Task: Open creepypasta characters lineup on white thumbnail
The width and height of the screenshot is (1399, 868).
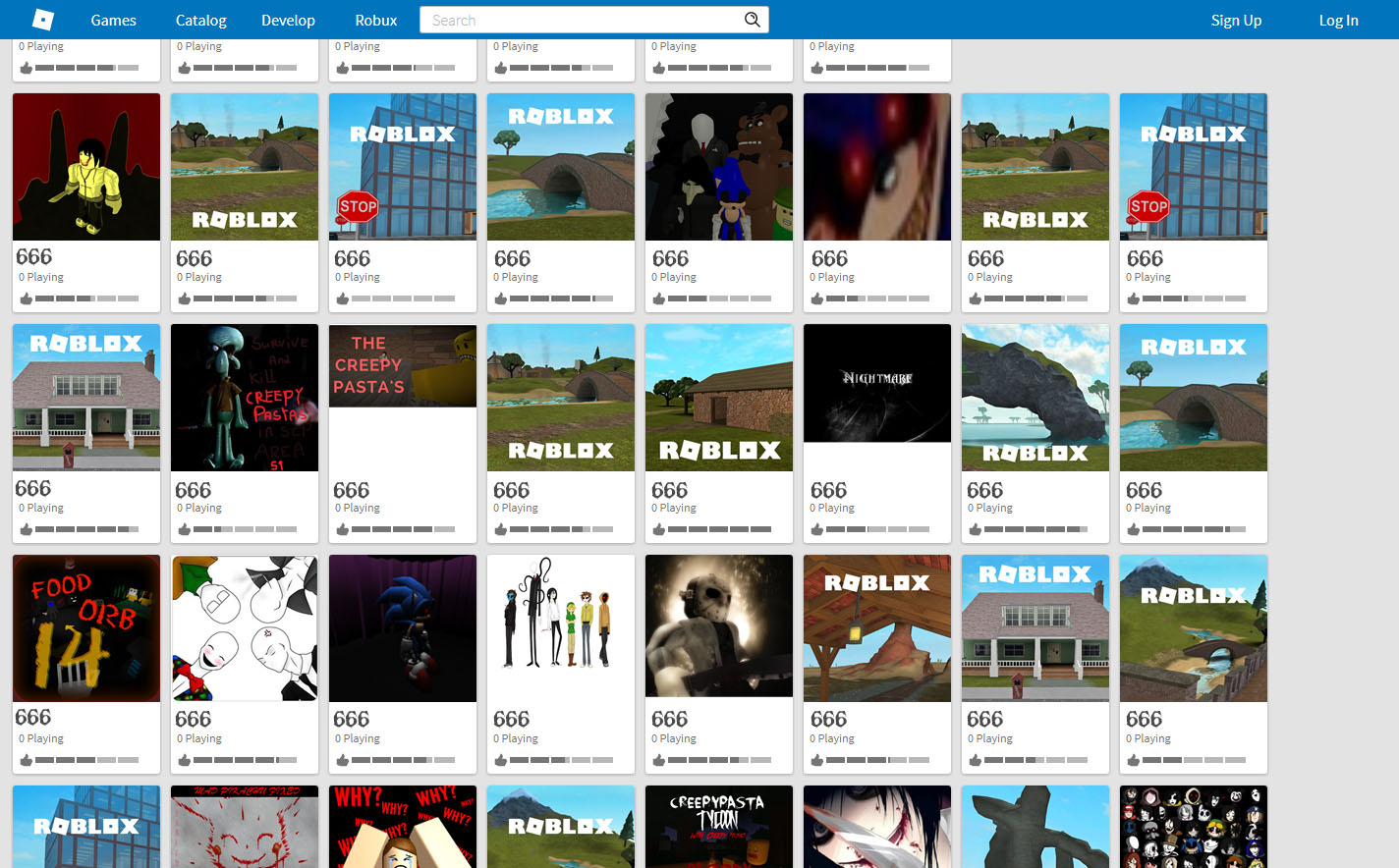Action: click(561, 628)
